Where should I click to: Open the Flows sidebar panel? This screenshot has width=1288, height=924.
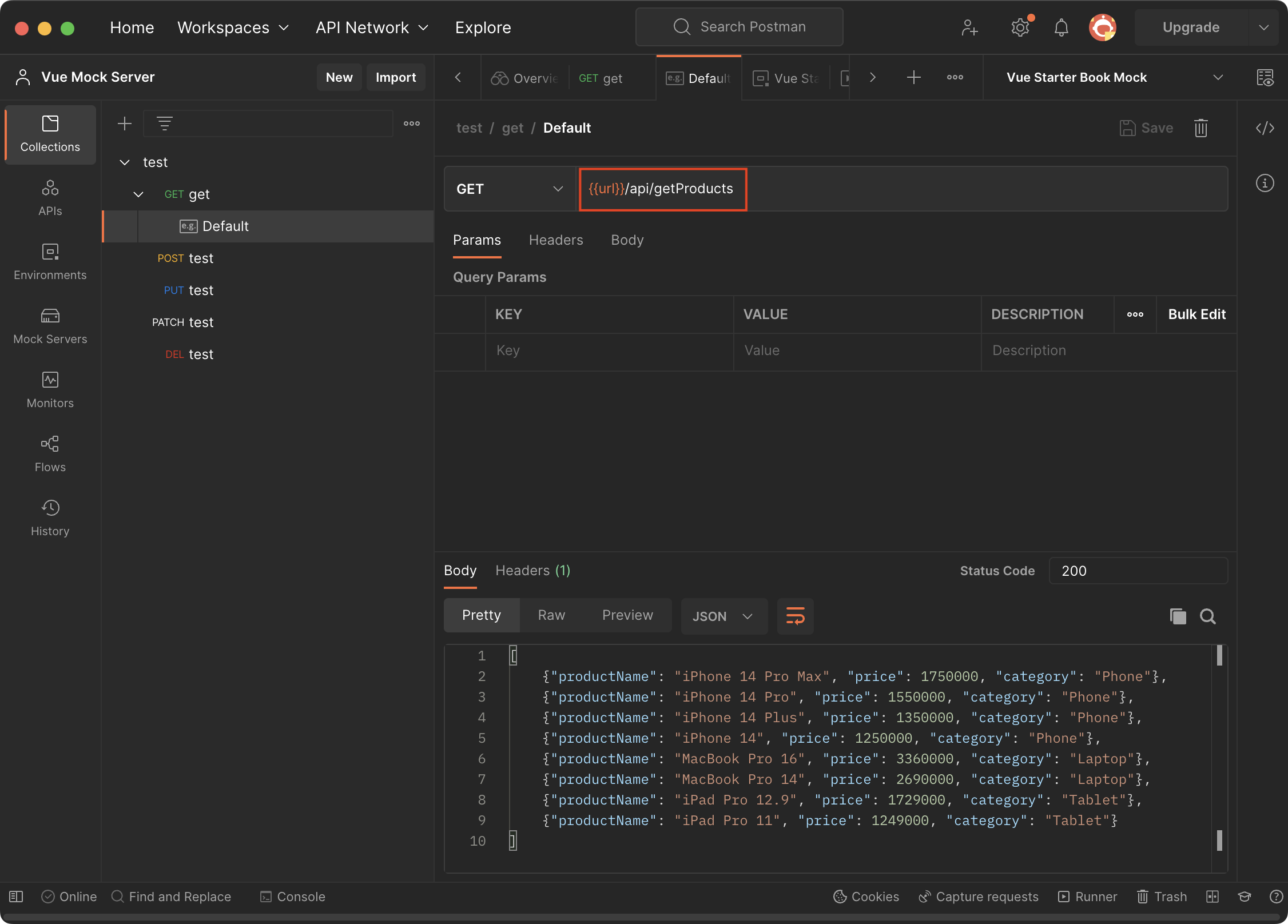pyautogui.click(x=50, y=455)
